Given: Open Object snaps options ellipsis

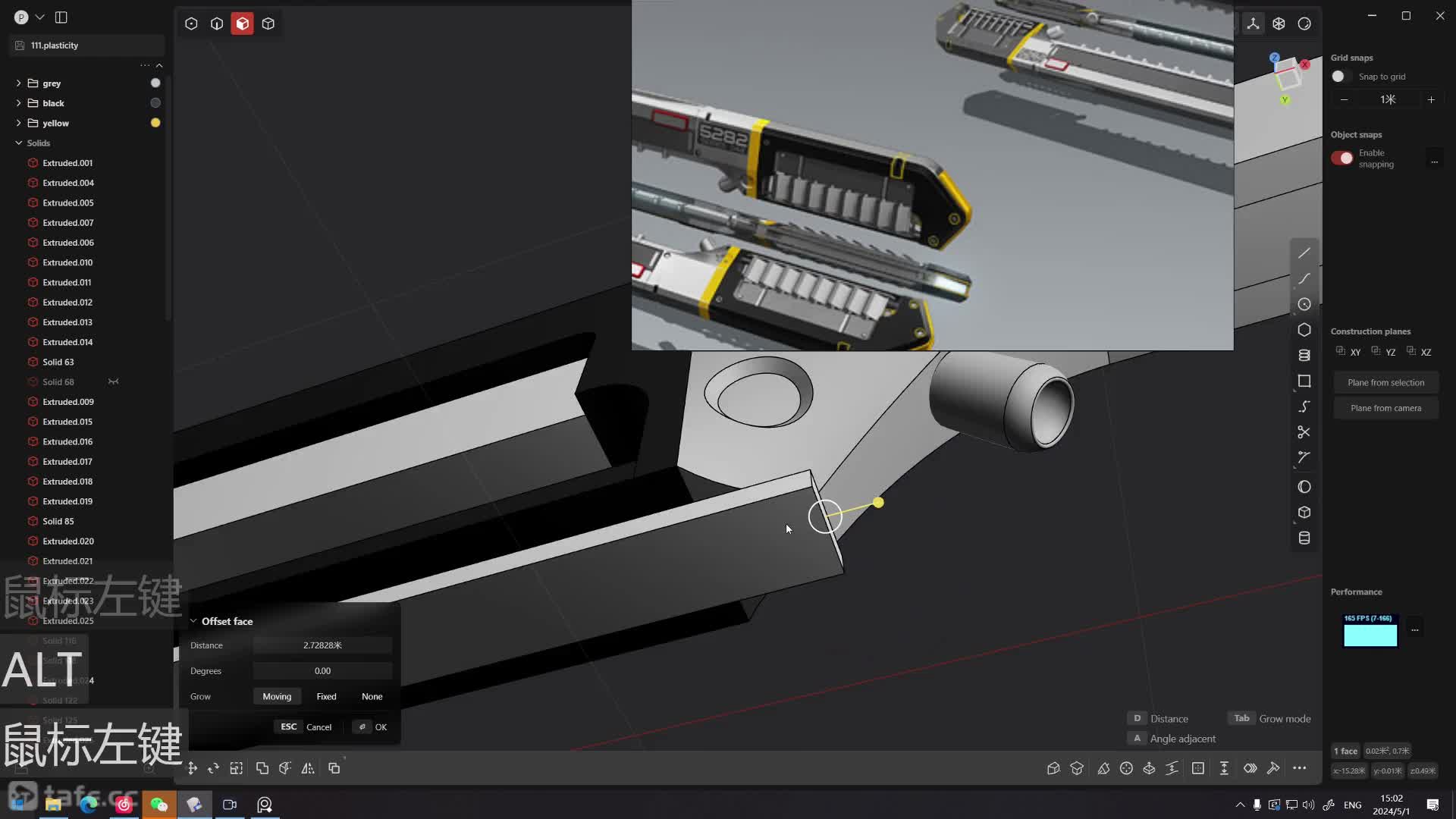Looking at the screenshot, I should (x=1434, y=162).
